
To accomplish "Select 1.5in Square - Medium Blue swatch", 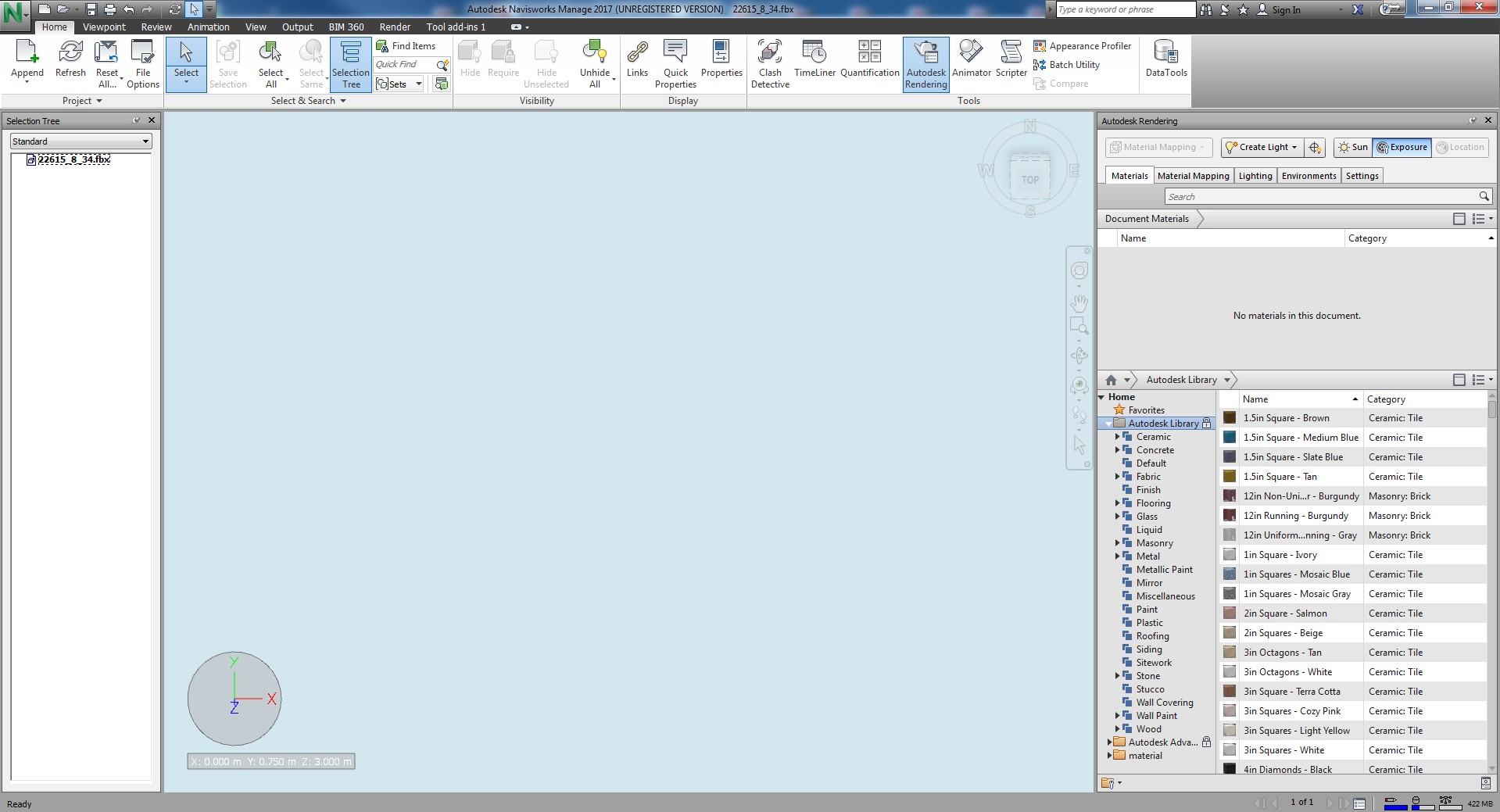I will (1230, 438).
